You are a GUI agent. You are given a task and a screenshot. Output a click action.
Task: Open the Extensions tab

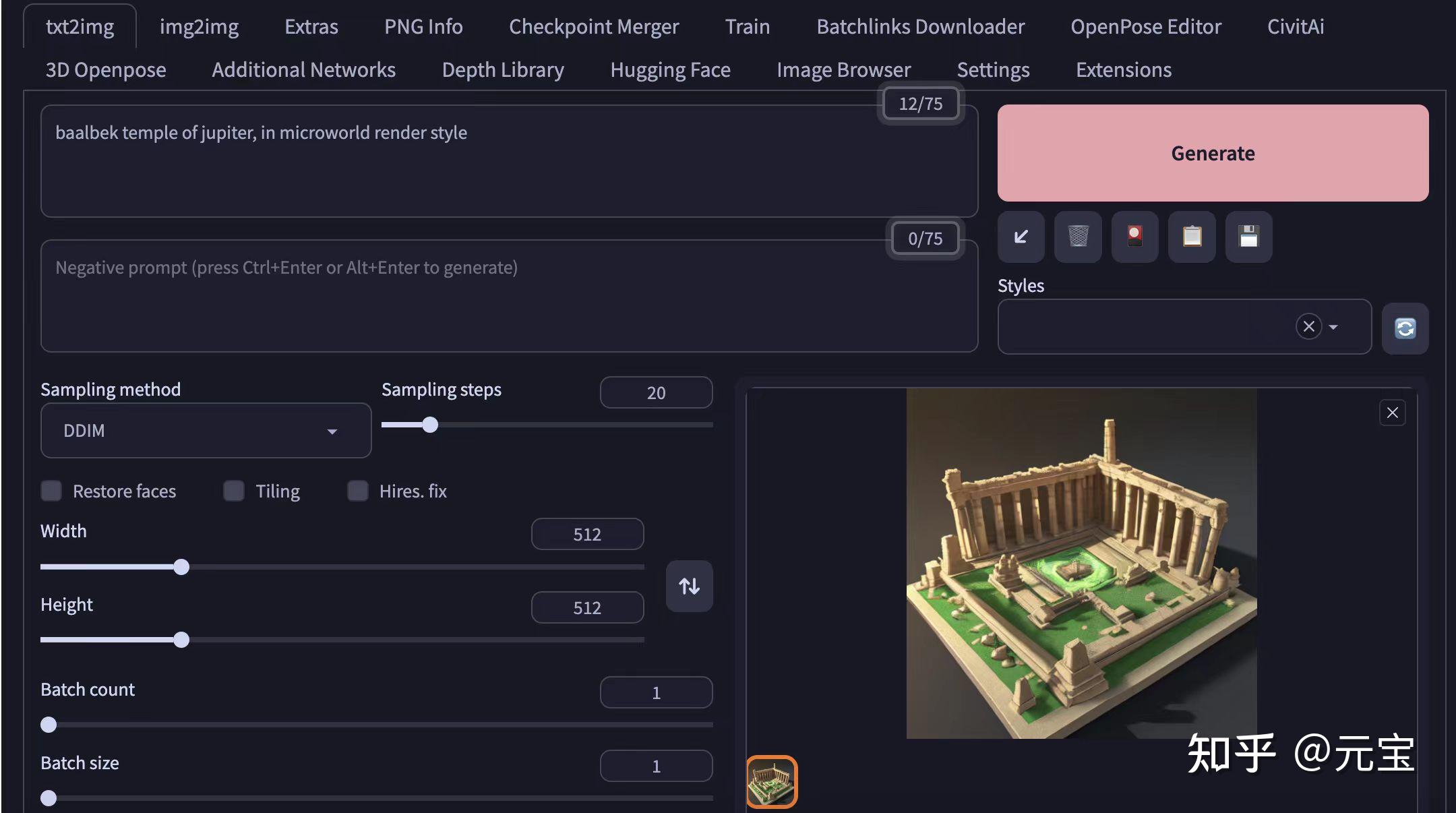click(1123, 69)
